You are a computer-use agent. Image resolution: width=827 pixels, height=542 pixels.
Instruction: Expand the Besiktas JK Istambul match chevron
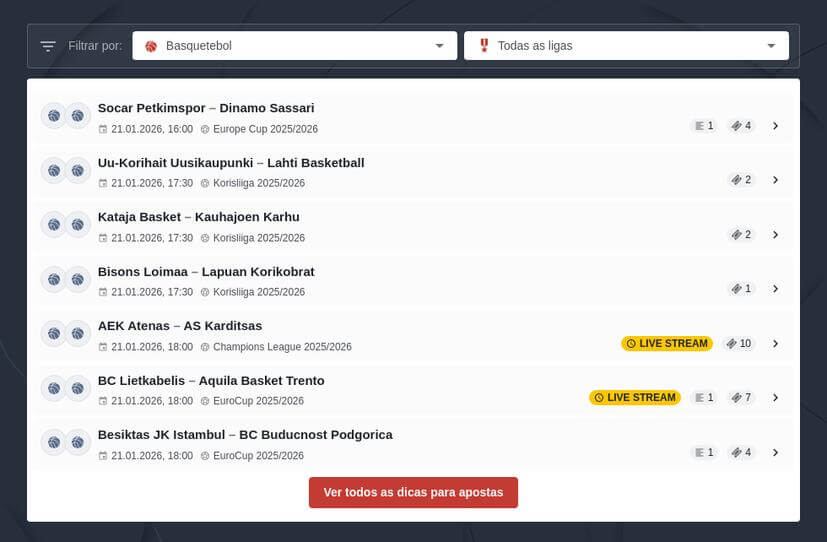click(x=775, y=452)
